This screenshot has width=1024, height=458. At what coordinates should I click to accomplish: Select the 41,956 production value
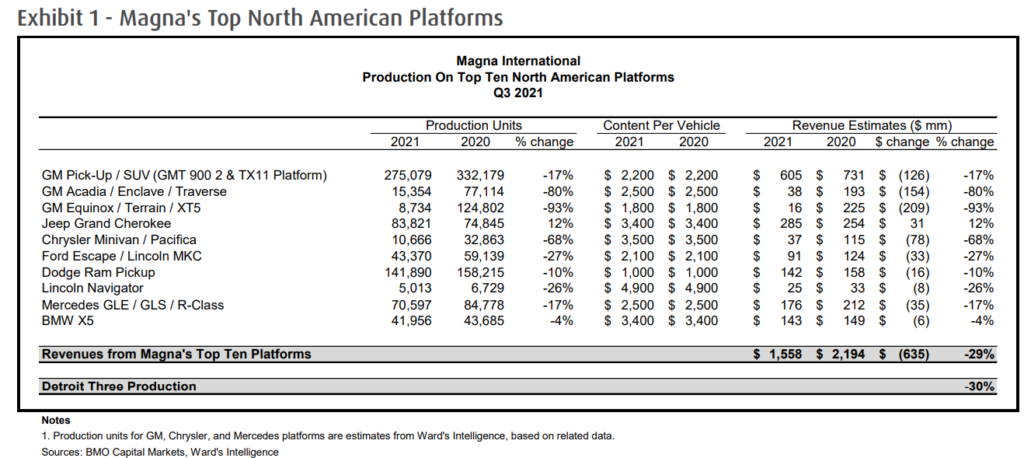pos(411,321)
